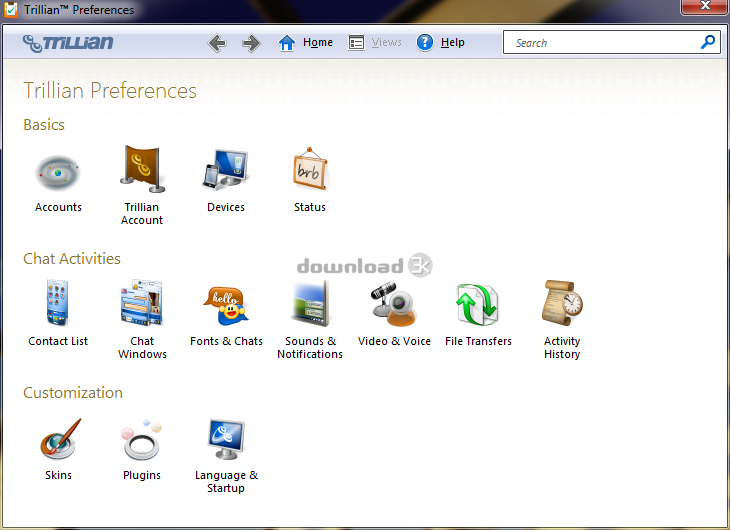Select the Home toolbar label
This screenshot has width=730, height=530.
coord(318,42)
